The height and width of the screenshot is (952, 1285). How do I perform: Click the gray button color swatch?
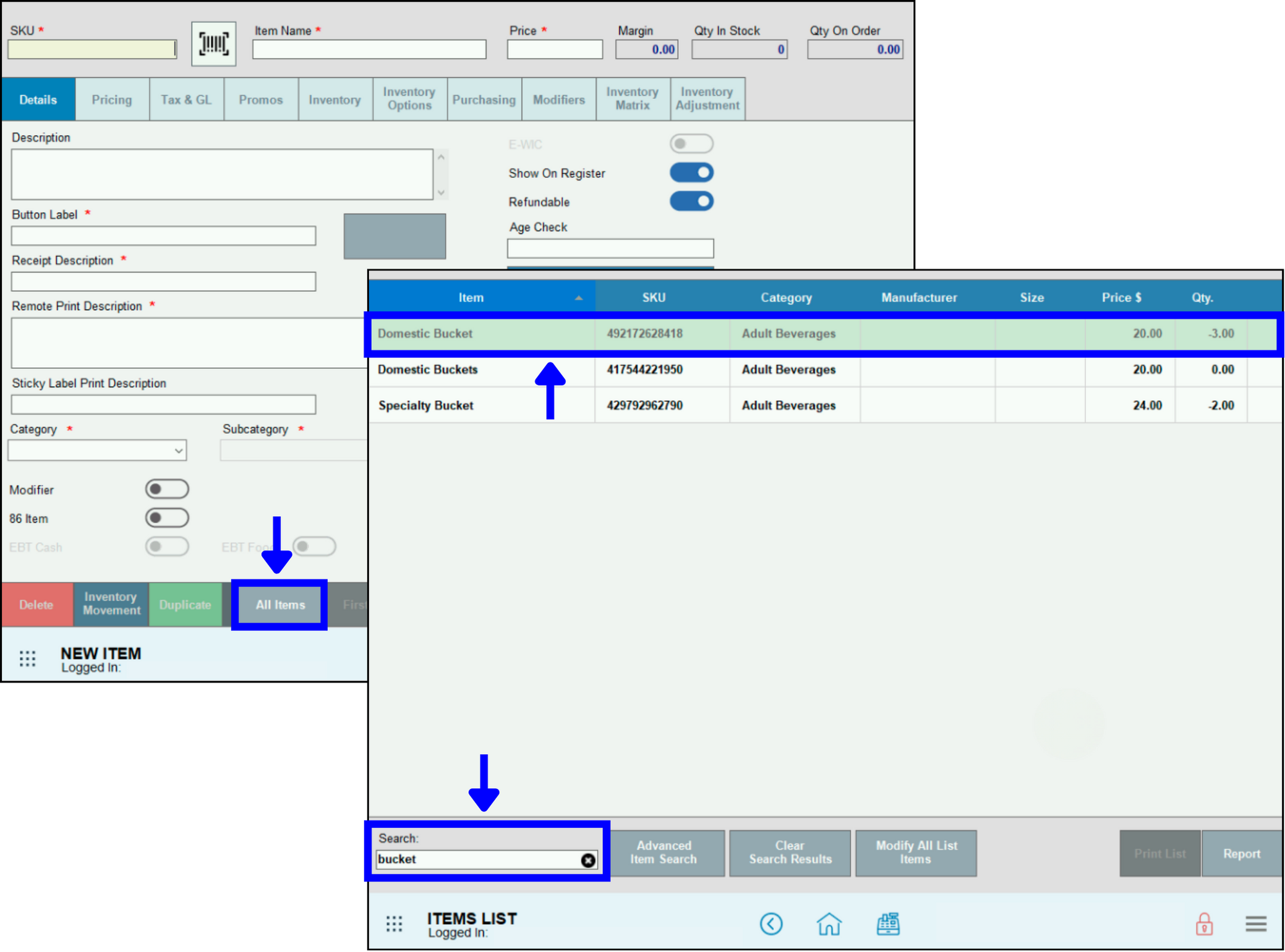(395, 236)
